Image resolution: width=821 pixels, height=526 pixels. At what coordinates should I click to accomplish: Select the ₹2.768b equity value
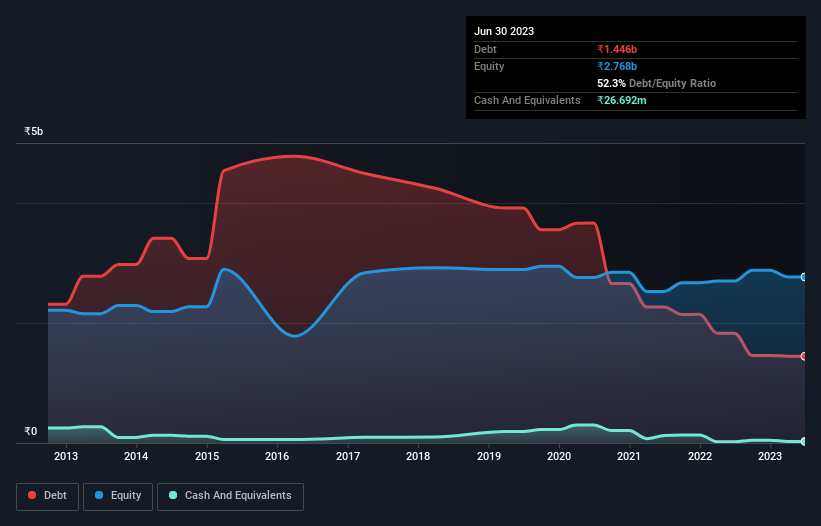pyautogui.click(x=617, y=66)
